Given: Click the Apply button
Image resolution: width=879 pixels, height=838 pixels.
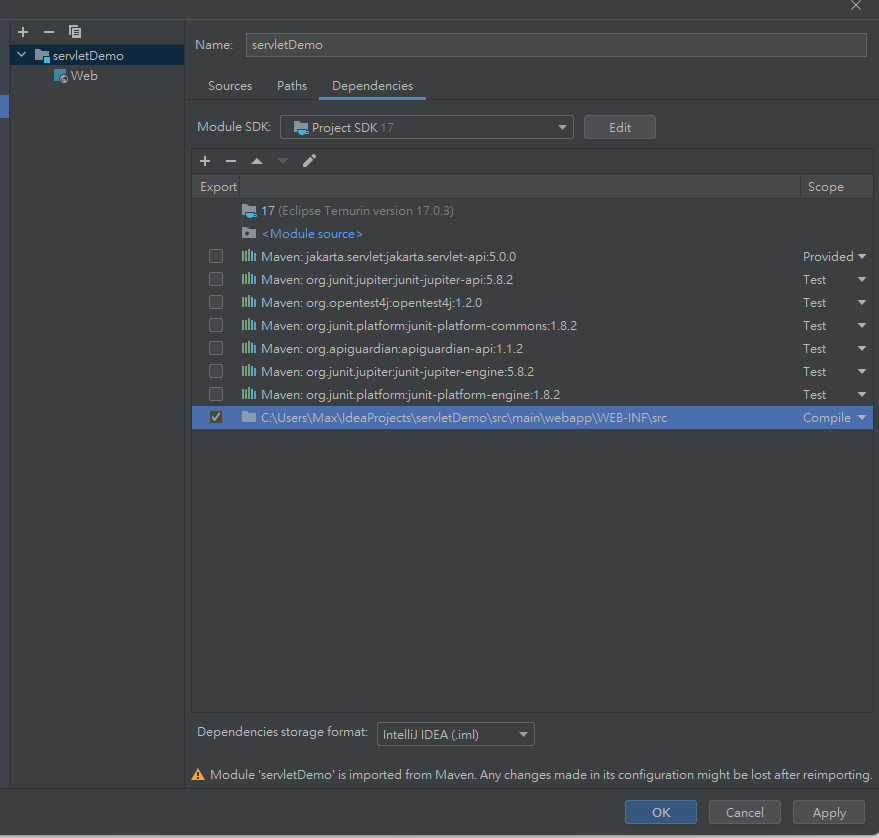Looking at the screenshot, I should coord(829,812).
